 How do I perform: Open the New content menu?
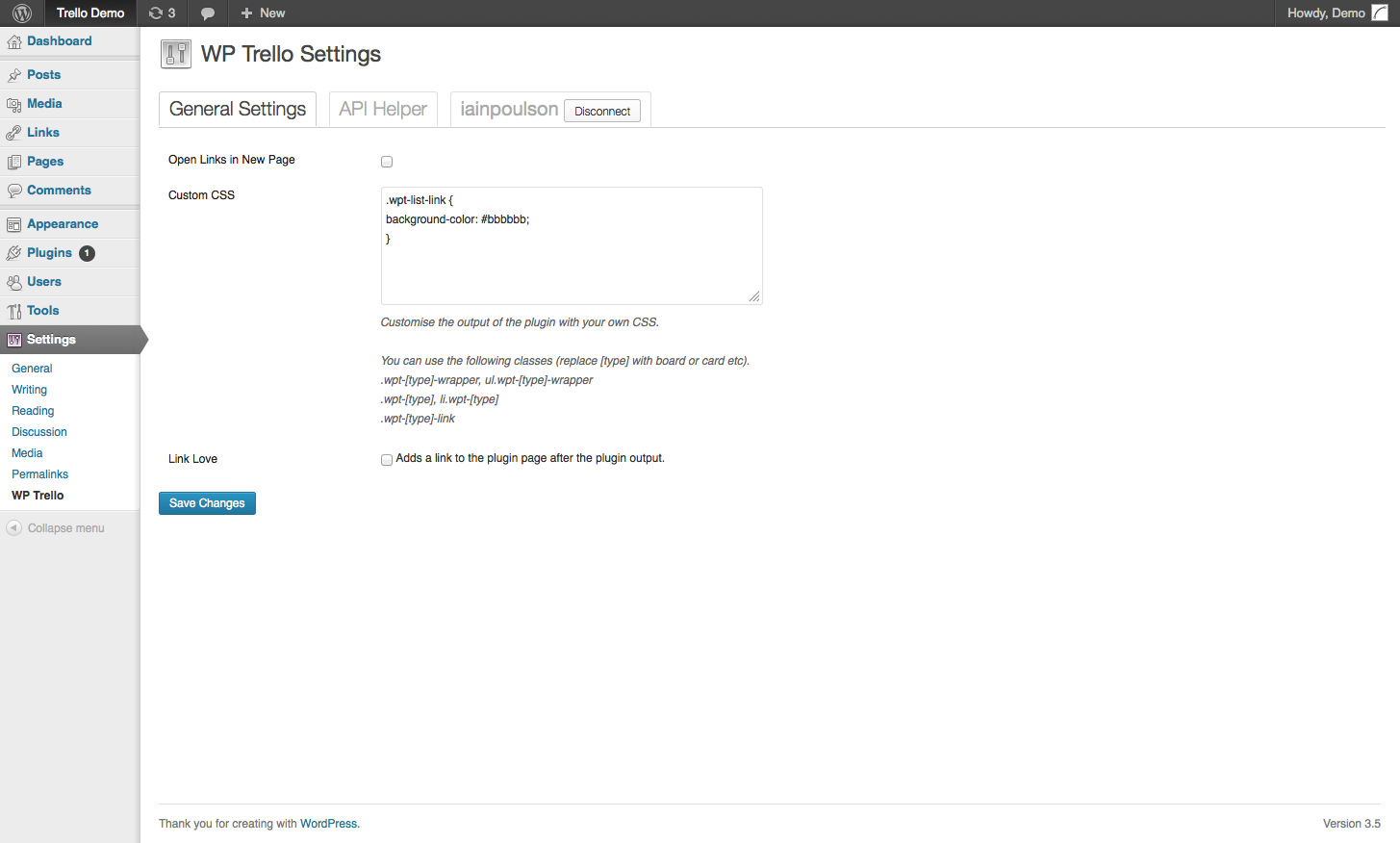263,13
